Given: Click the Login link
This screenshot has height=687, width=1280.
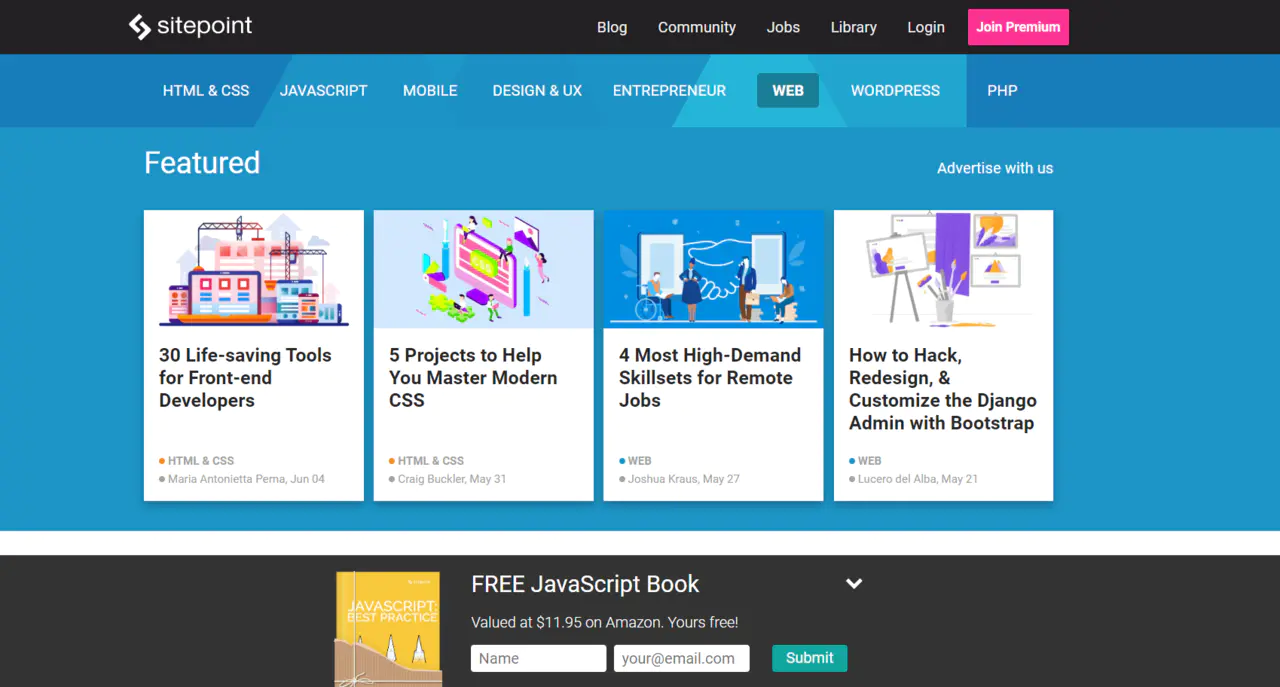Looking at the screenshot, I should coord(926,27).
